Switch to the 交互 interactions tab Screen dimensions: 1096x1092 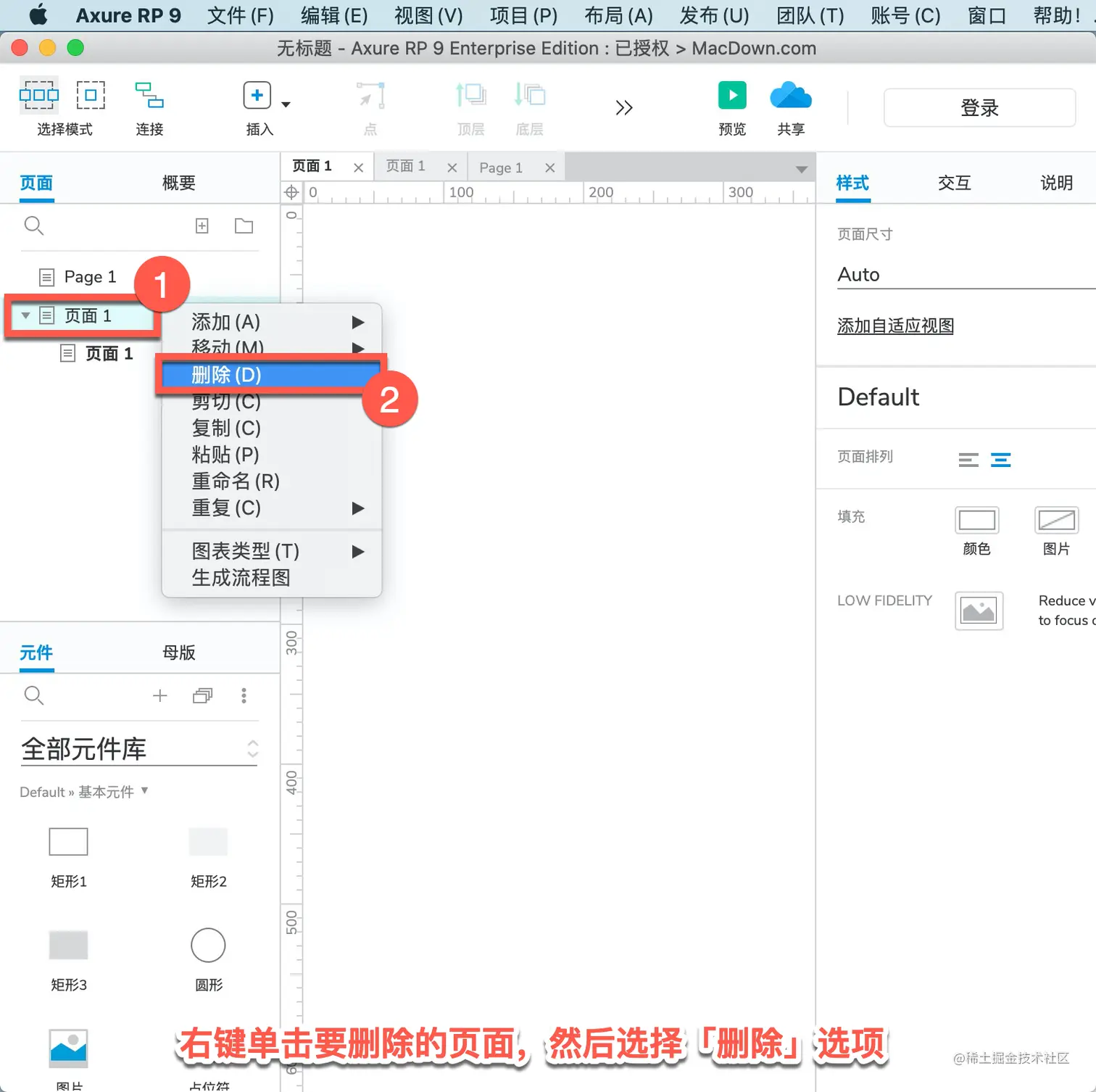pos(954,183)
